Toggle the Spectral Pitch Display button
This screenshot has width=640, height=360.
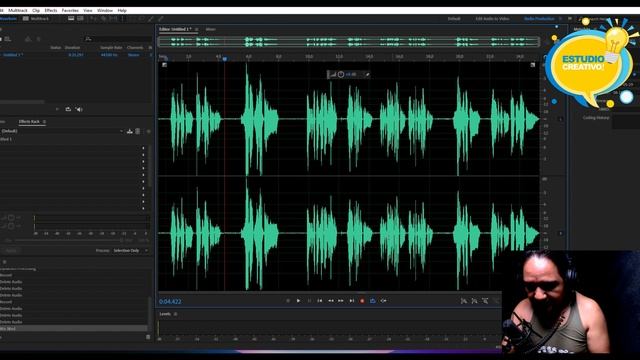tap(80, 18)
